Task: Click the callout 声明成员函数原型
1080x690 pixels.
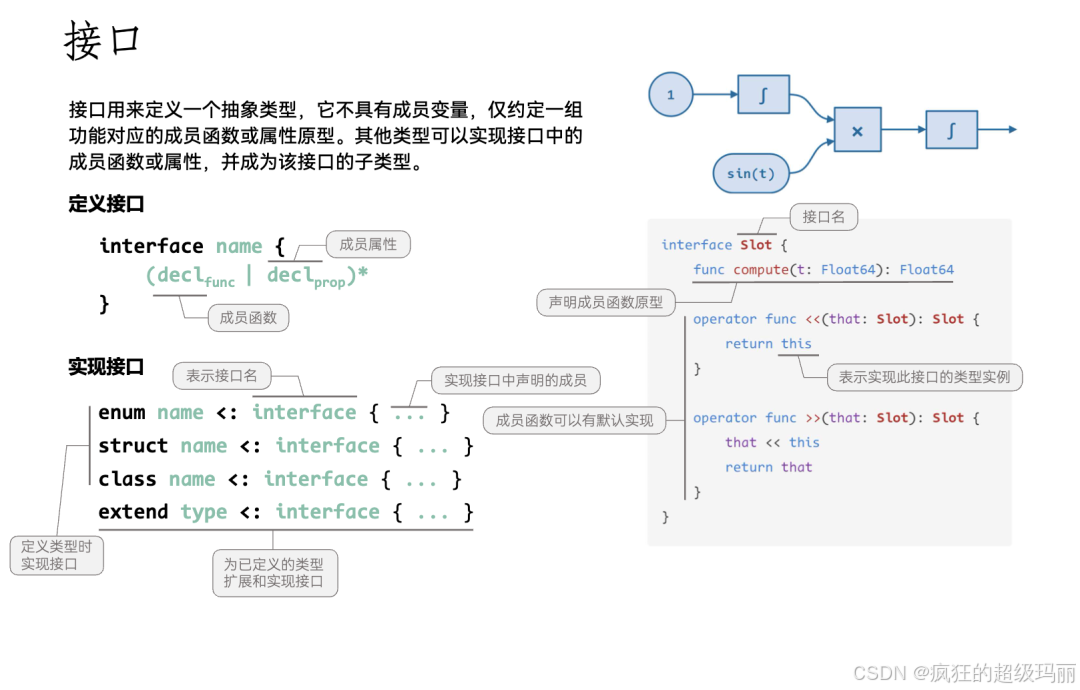Action: (605, 302)
